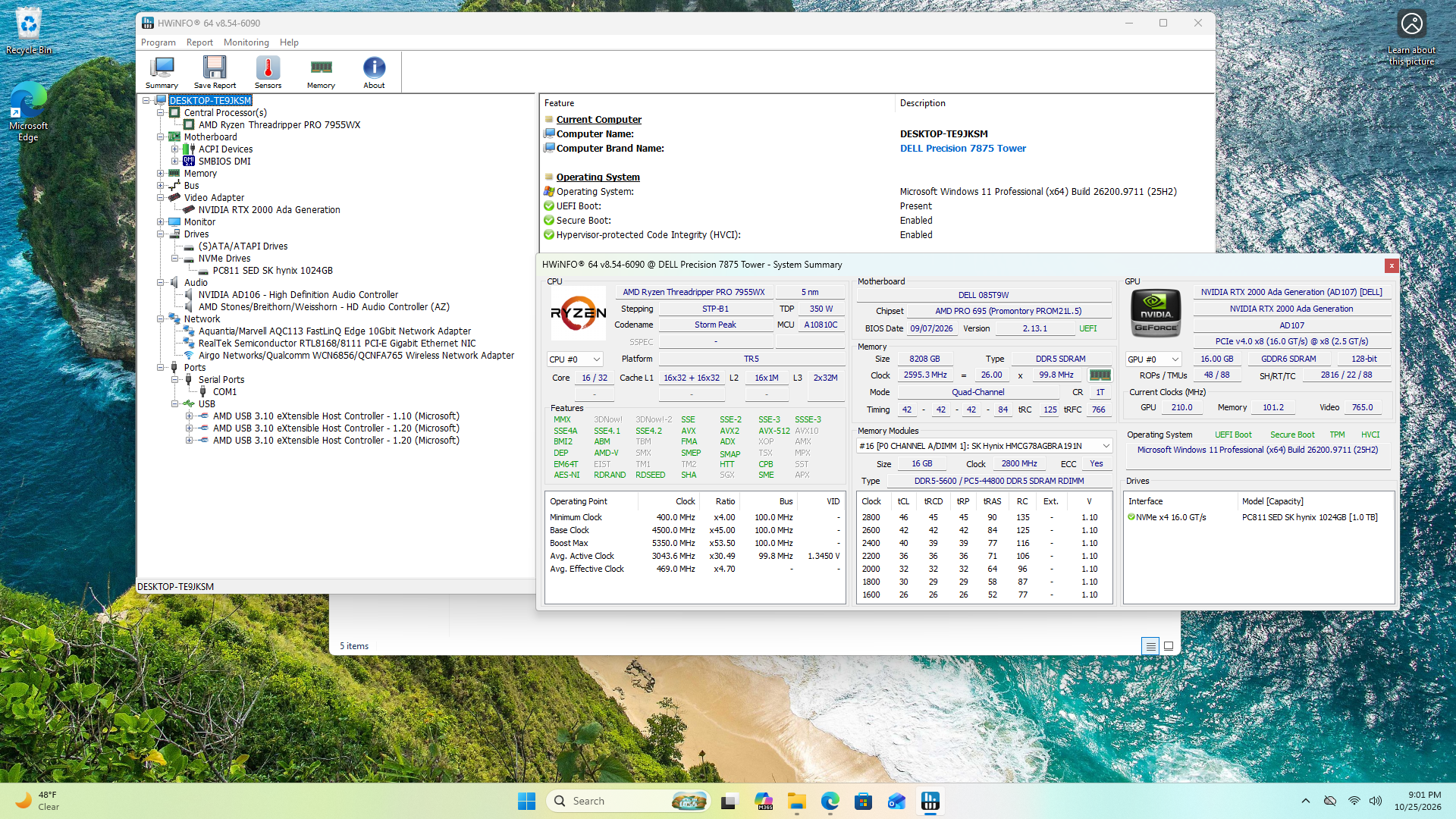The image size is (1456, 819).
Task: Open the GPU #0 selector dropdown
Action: click(x=1153, y=359)
